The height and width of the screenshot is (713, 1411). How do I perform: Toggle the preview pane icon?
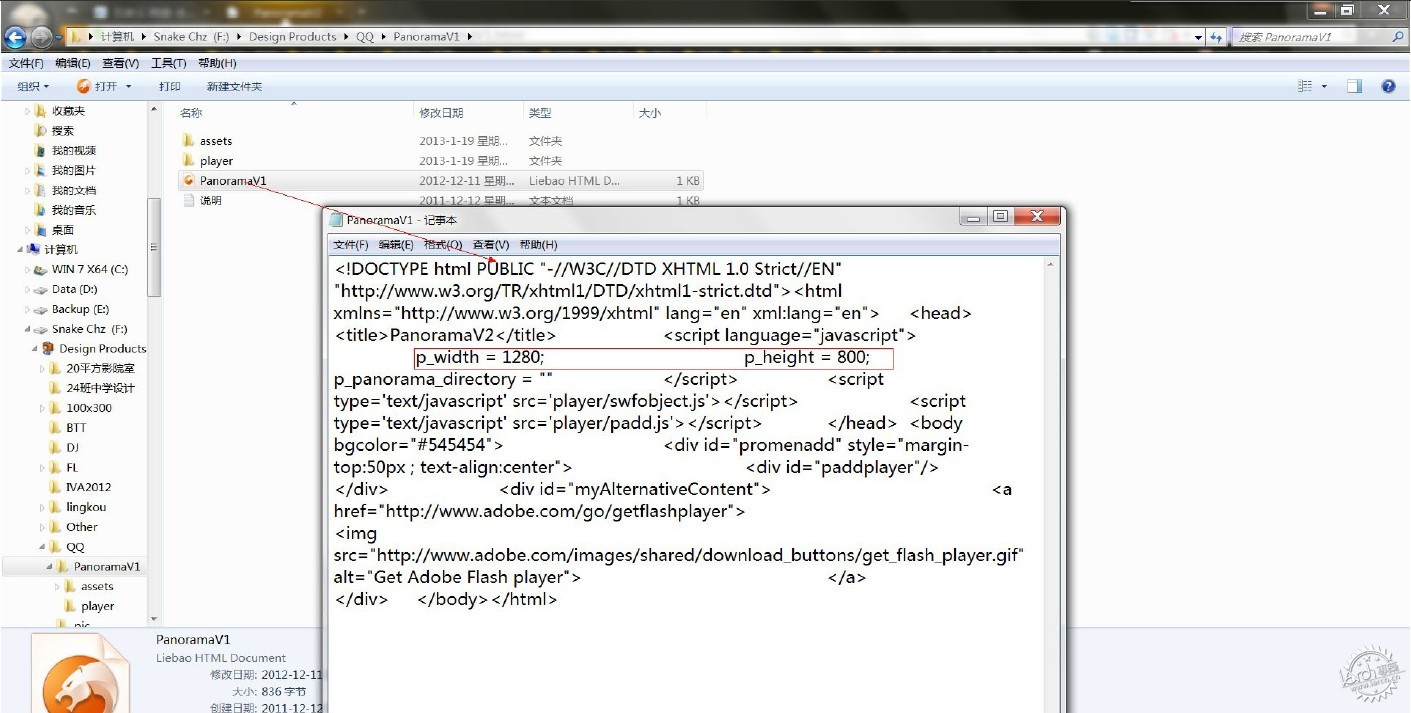[1354, 87]
